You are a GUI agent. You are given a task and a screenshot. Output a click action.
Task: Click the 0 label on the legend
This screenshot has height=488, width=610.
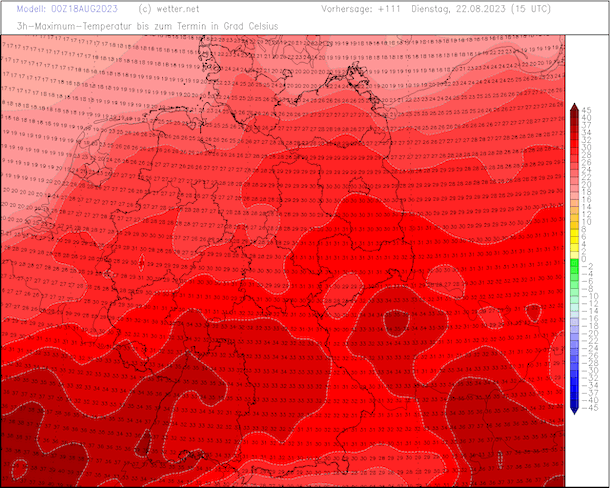point(584,259)
